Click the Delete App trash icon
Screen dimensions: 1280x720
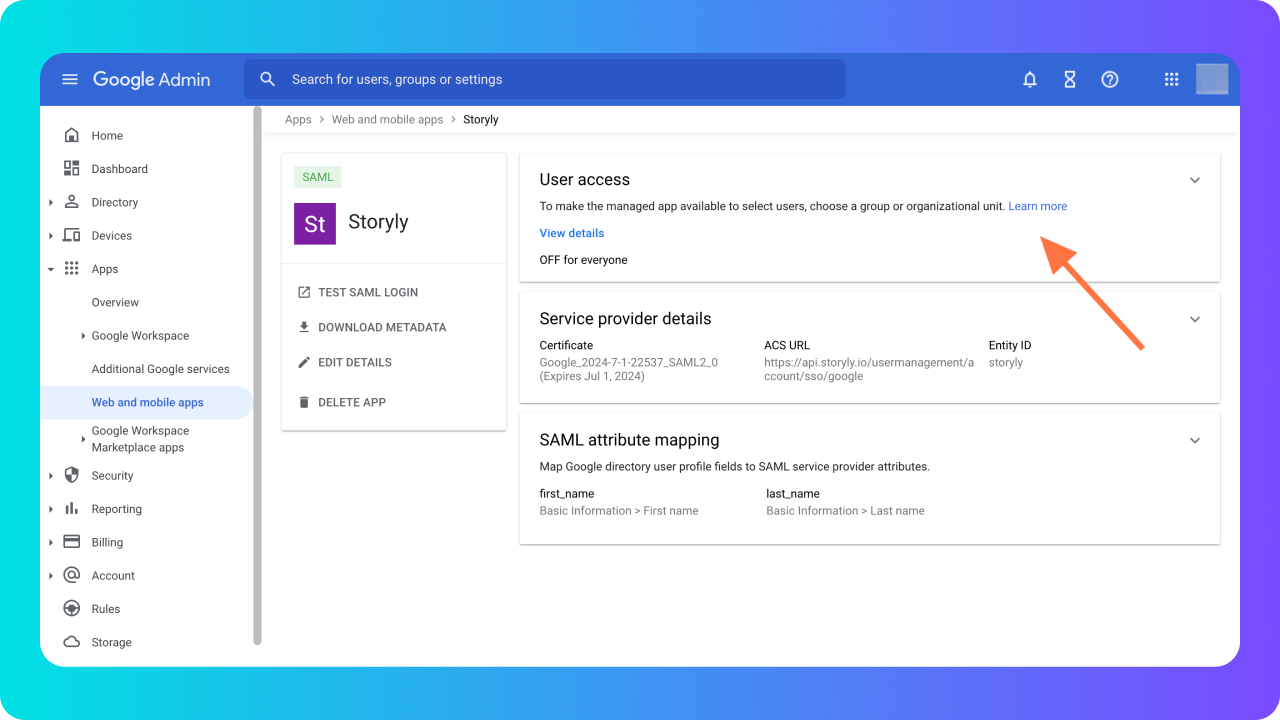tap(304, 402)
